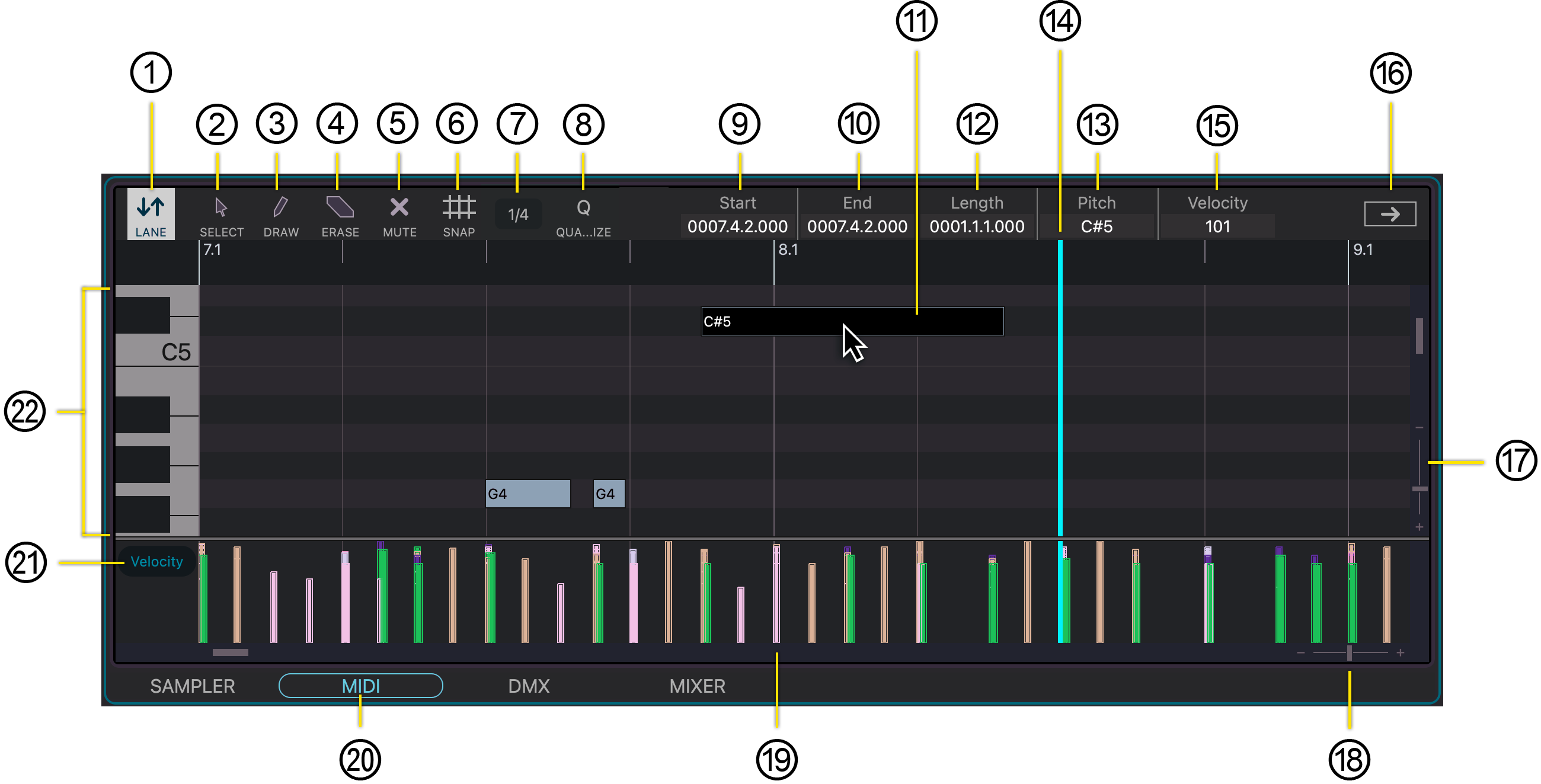The height and width of the screenshot is (784, 1541).
Task: Open the 1/4 snap value dropdown
Action: (x=518, y=214)
